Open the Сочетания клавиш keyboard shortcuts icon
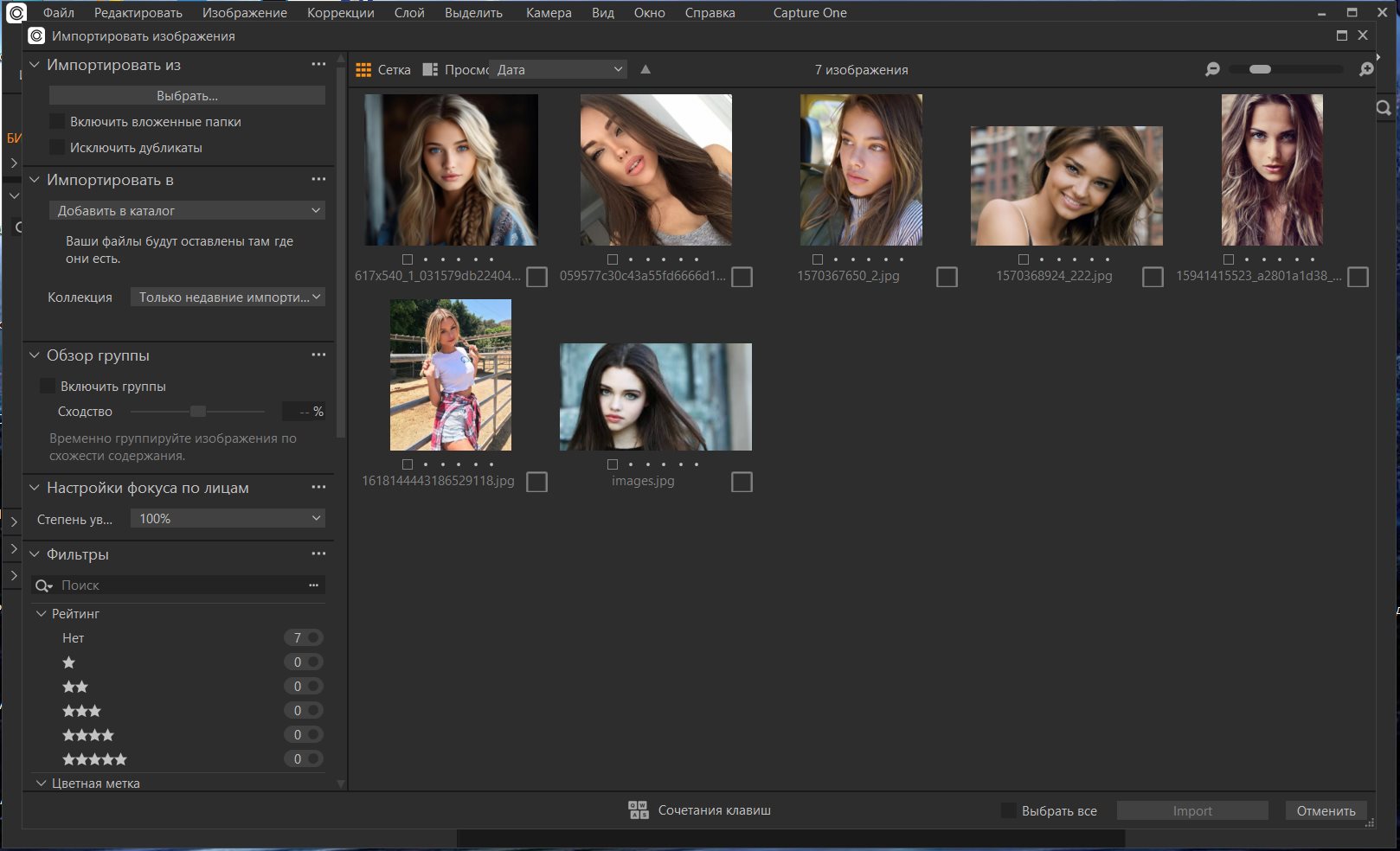This screenshot has width=1400, height=851. pyautogui.click(x=639, y=810)
